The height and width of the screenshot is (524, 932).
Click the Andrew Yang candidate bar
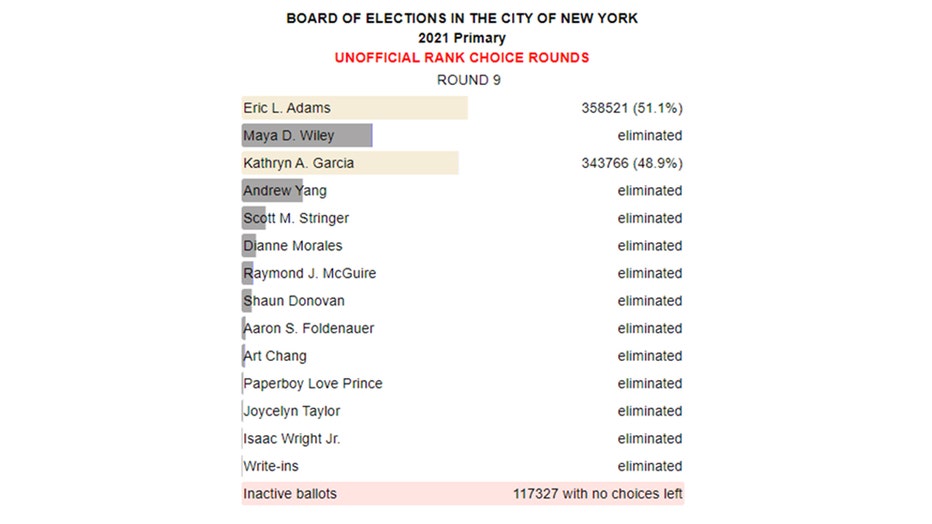click(x=272, y=191)
